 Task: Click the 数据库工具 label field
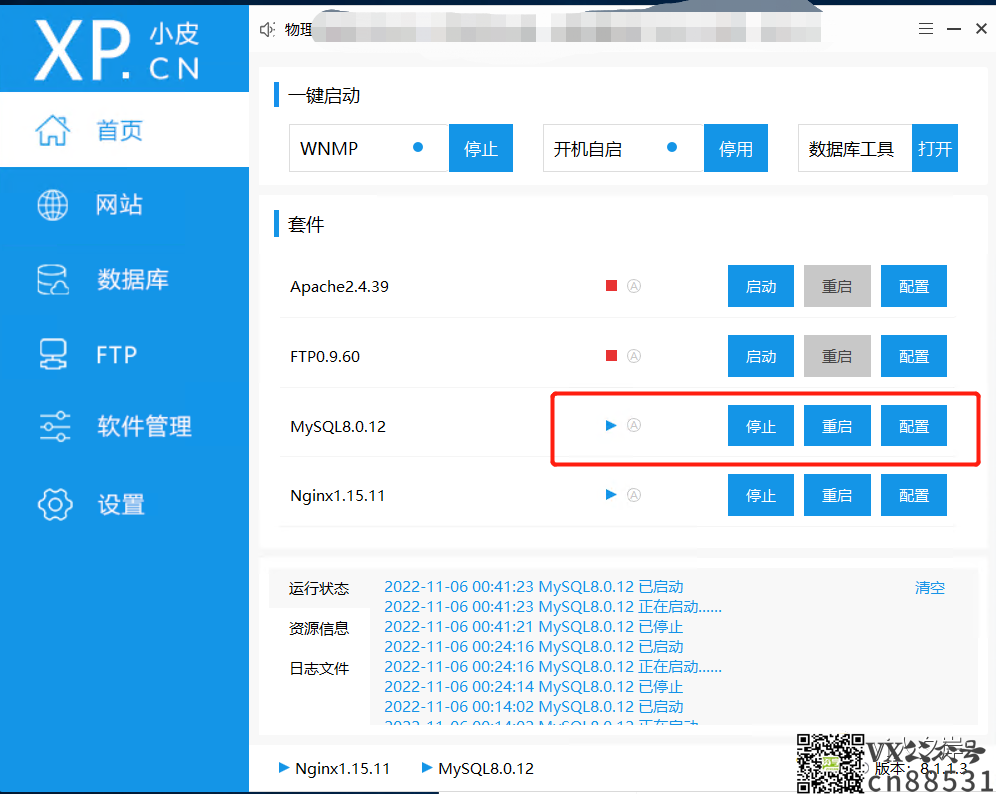[x=855, y=148]
